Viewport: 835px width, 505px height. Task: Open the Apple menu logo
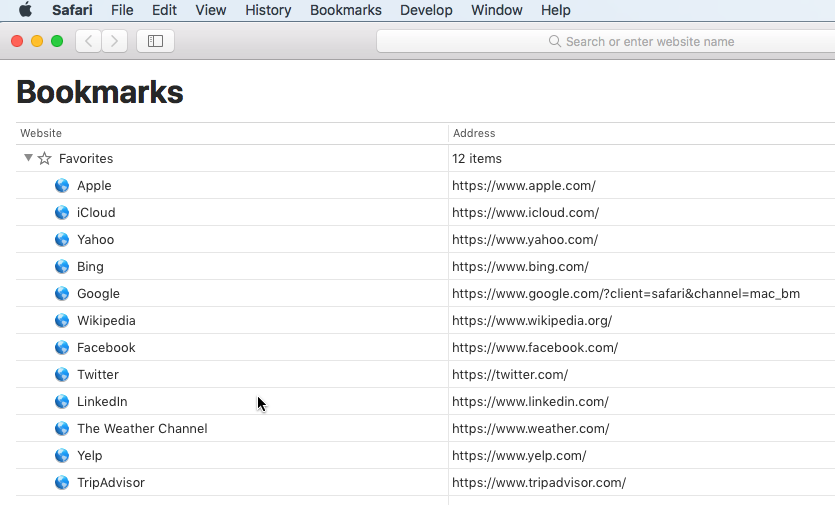click(25, 10)
